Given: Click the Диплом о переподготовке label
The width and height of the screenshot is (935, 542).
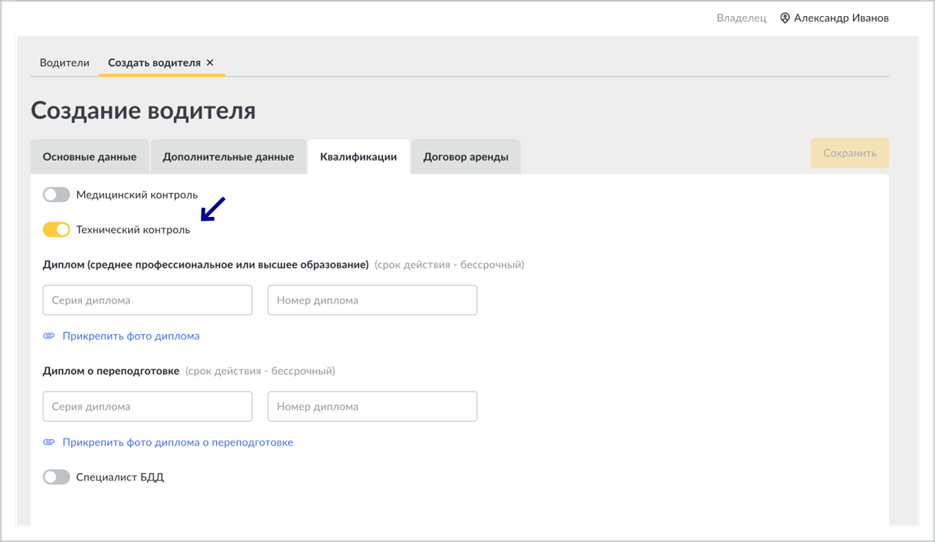Looking at the screenshot, I should 111,371.
